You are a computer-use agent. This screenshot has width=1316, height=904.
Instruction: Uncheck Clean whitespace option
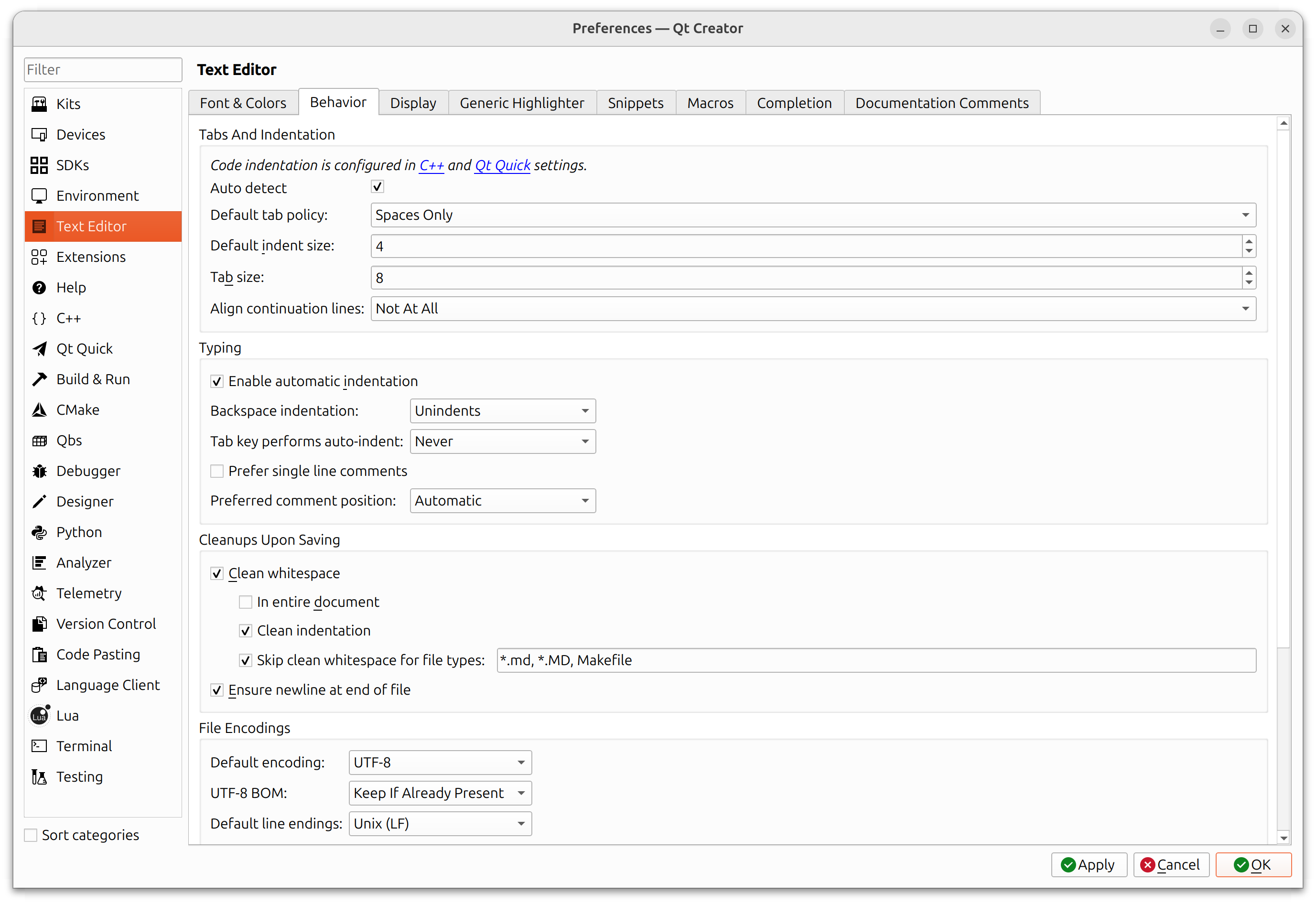coord(216,574)
